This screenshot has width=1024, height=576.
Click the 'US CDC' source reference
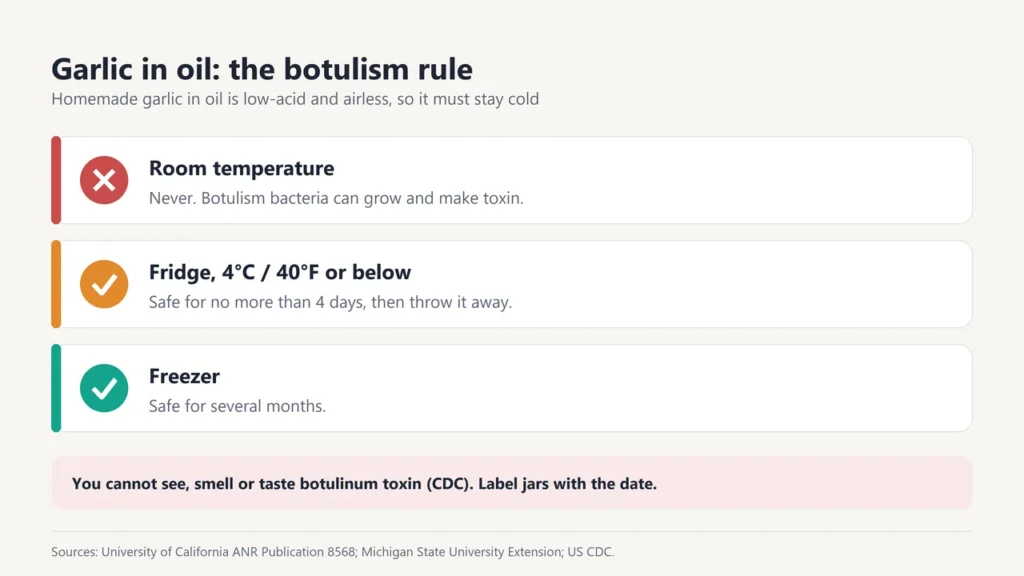pyautogui.click(x=590, y=552)
